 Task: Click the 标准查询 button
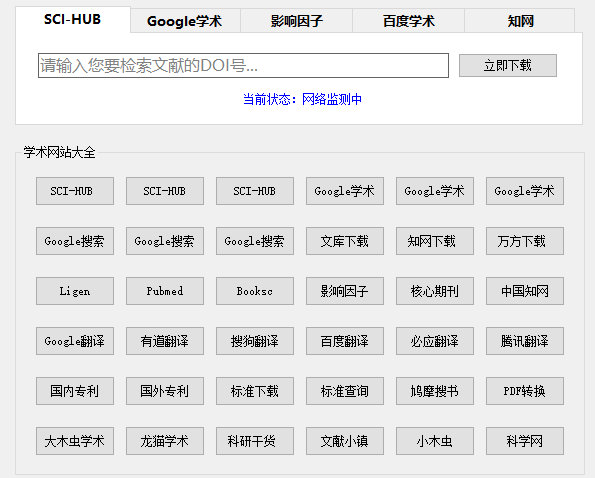[345, 392]
